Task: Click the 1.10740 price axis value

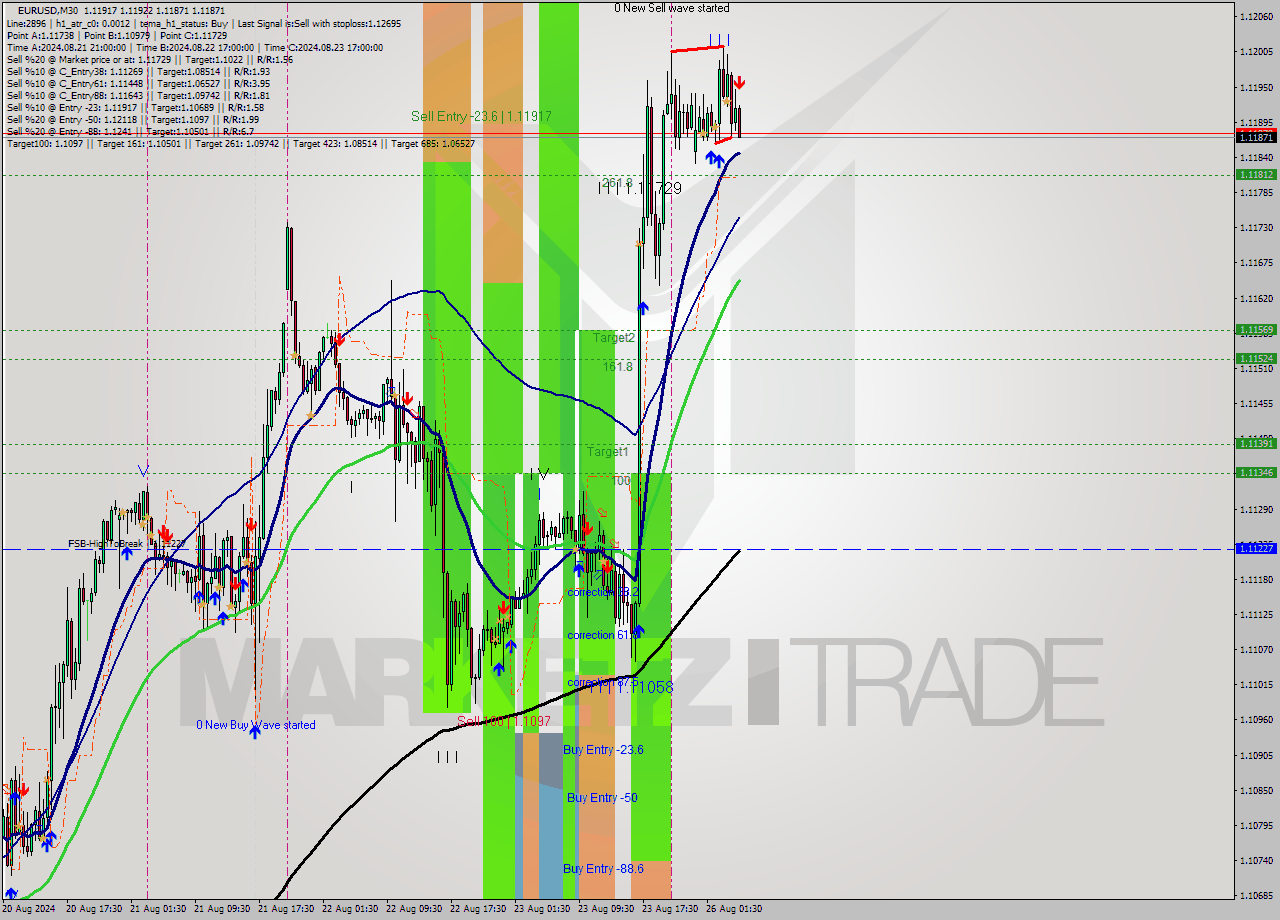Action: click(1256, 860)
